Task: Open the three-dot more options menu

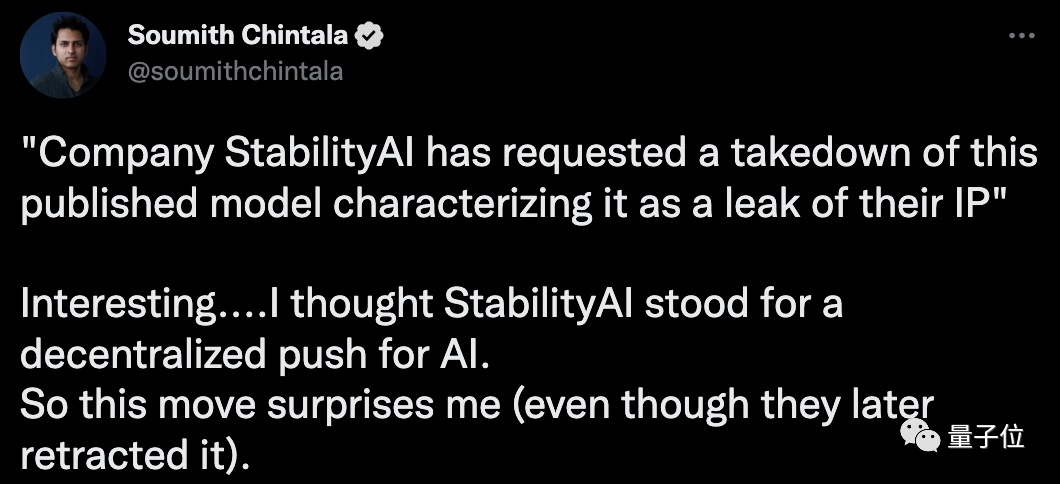Action: click(1020, 36)
